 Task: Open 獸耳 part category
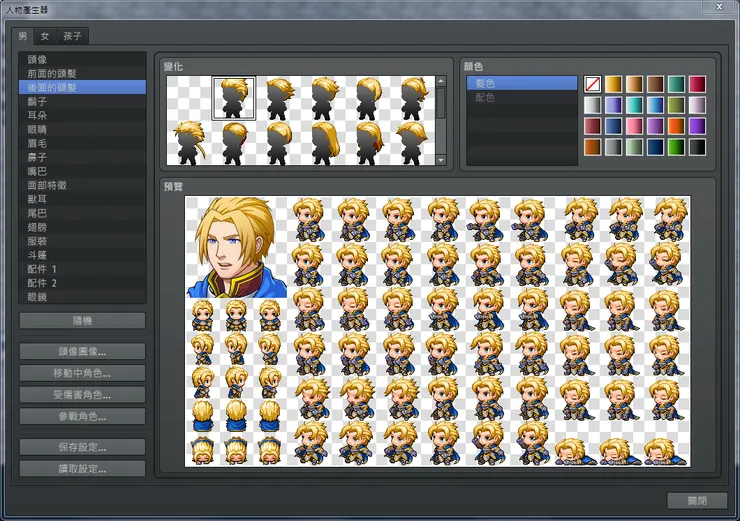tap(82, 199)
